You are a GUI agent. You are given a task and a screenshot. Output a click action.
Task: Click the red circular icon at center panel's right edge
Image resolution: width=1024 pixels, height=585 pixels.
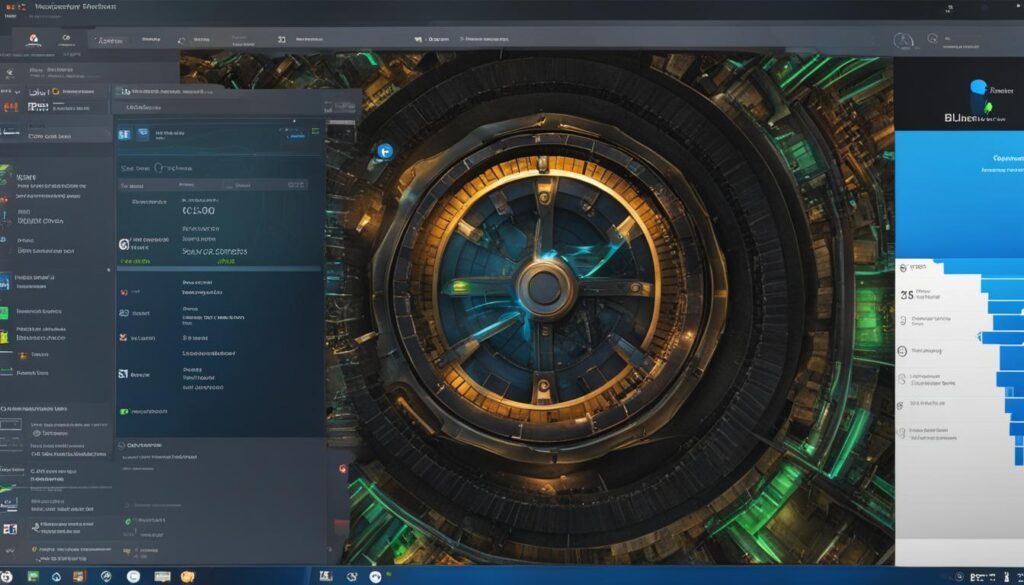coord(343,469)
